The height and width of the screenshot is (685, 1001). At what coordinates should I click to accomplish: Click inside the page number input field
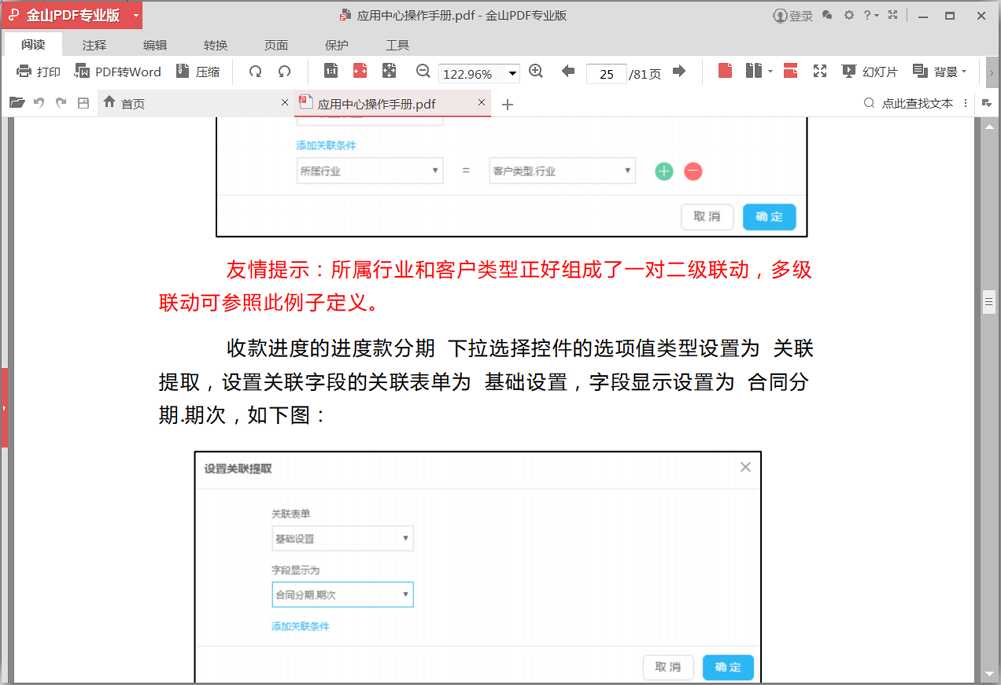606,72
